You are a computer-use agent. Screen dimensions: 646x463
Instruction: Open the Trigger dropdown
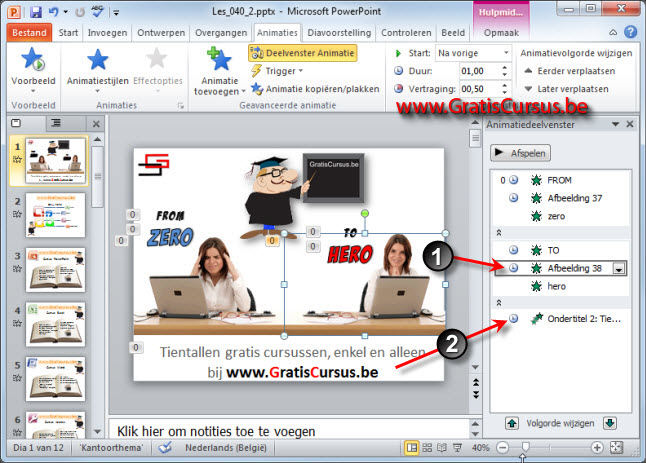coord(277,71)
